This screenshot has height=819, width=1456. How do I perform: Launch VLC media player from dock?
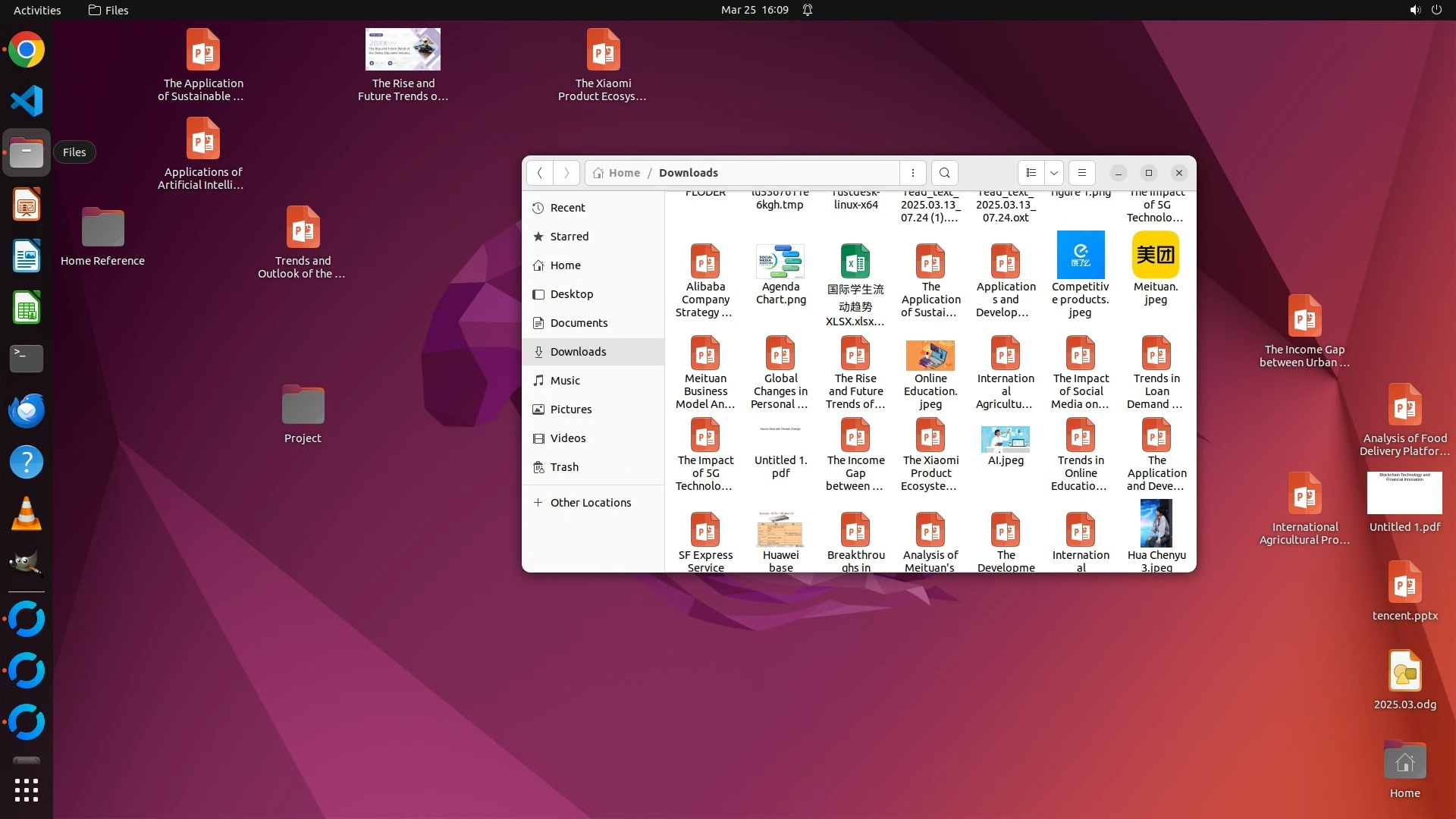point(27,514)
